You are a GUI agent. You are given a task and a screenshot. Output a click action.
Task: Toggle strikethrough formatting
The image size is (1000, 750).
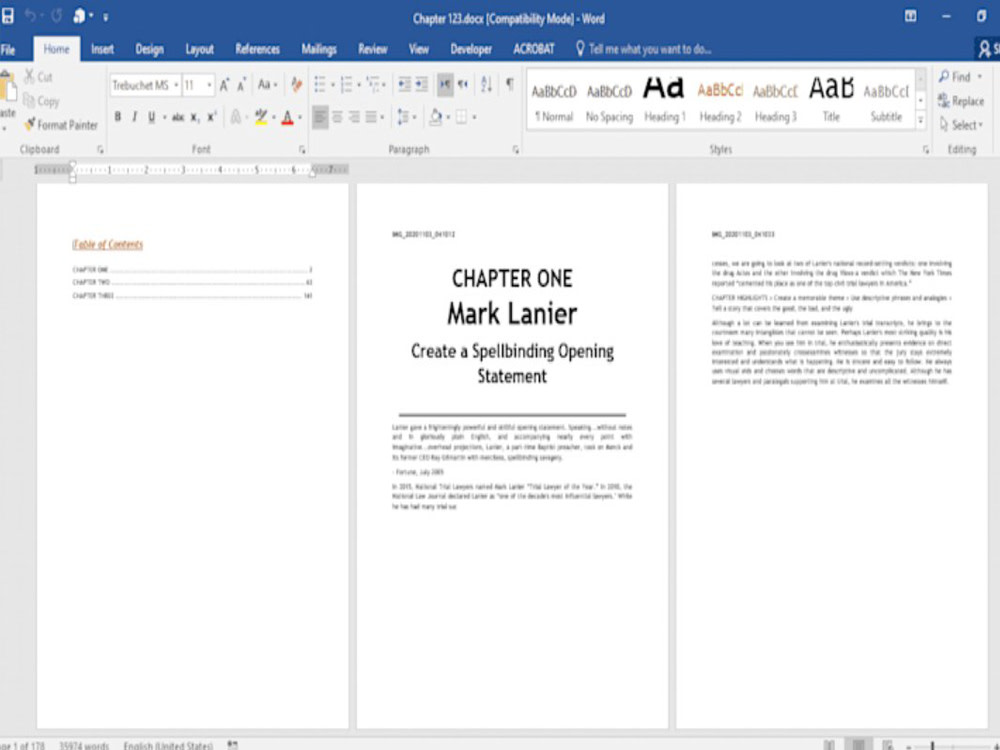click(x=178, y=117)
